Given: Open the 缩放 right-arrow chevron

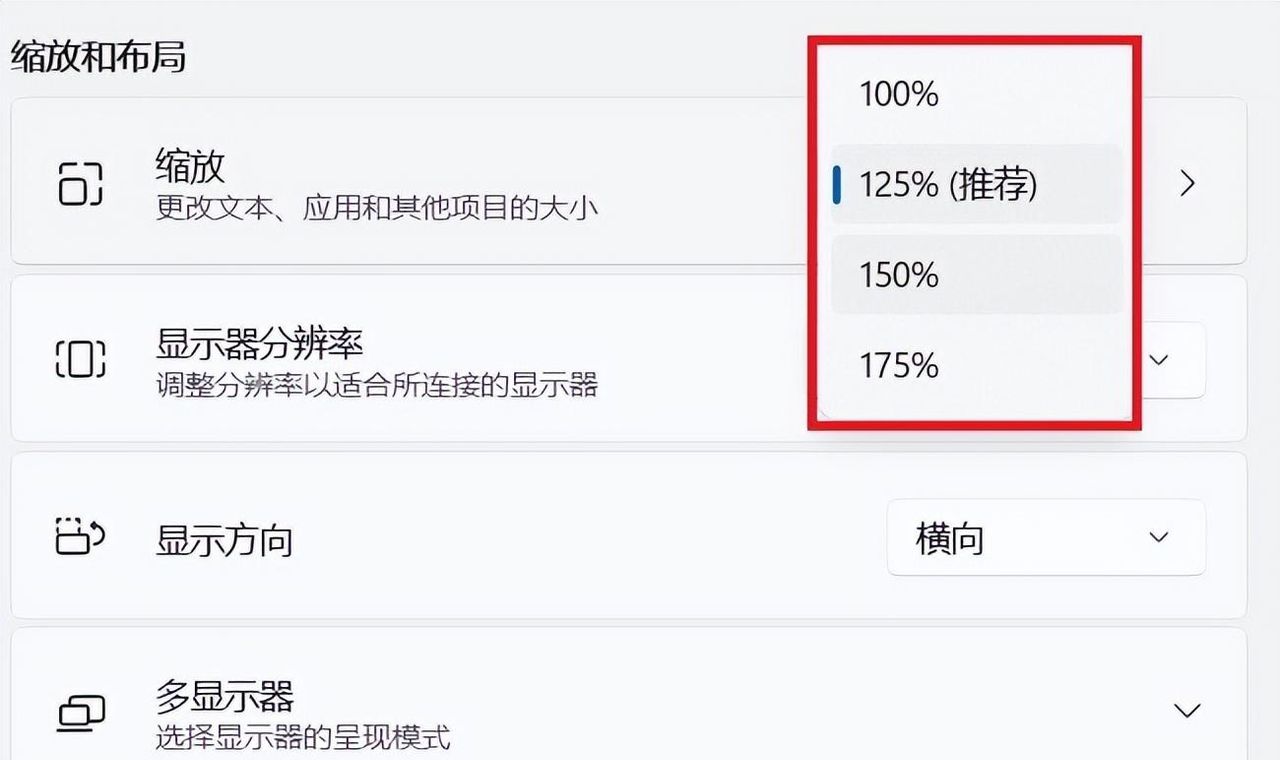Looking at the screenshot, I should pyautogui.click(x=1188, y=184).
